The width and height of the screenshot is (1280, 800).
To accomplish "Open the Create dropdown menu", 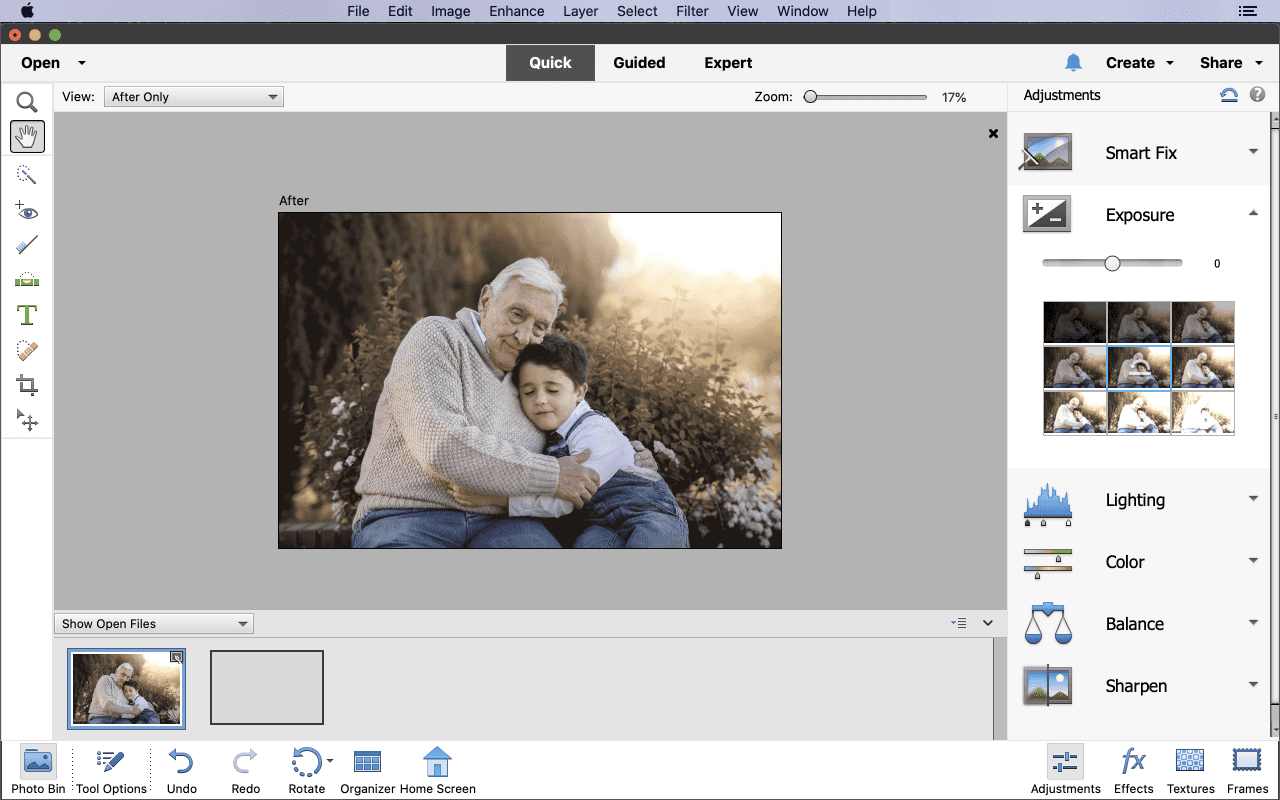I will click(x=1139, y=62).
